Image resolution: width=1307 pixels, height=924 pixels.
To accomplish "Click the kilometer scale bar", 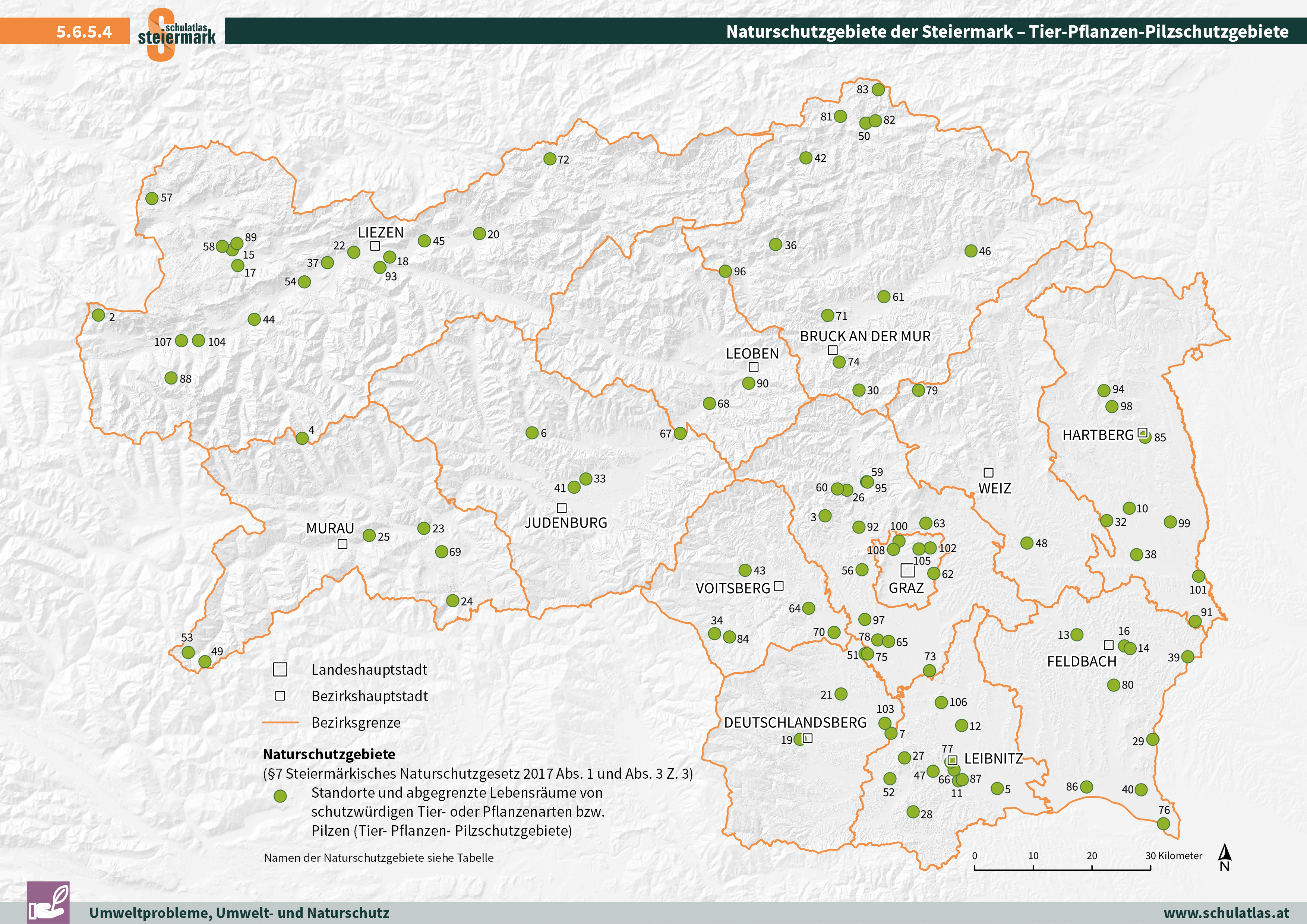I will [x=1062, y=868].
